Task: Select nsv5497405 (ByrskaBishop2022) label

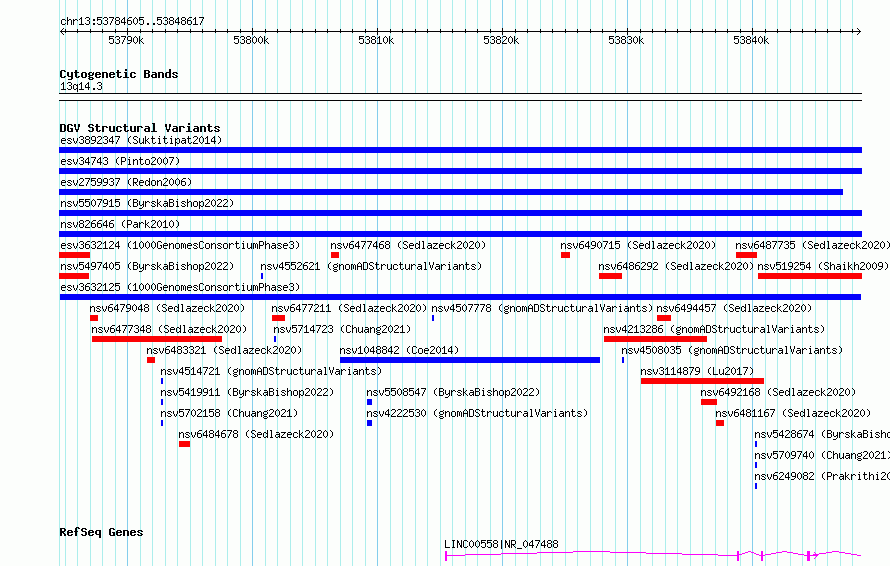Action: (x=147, y=266)
